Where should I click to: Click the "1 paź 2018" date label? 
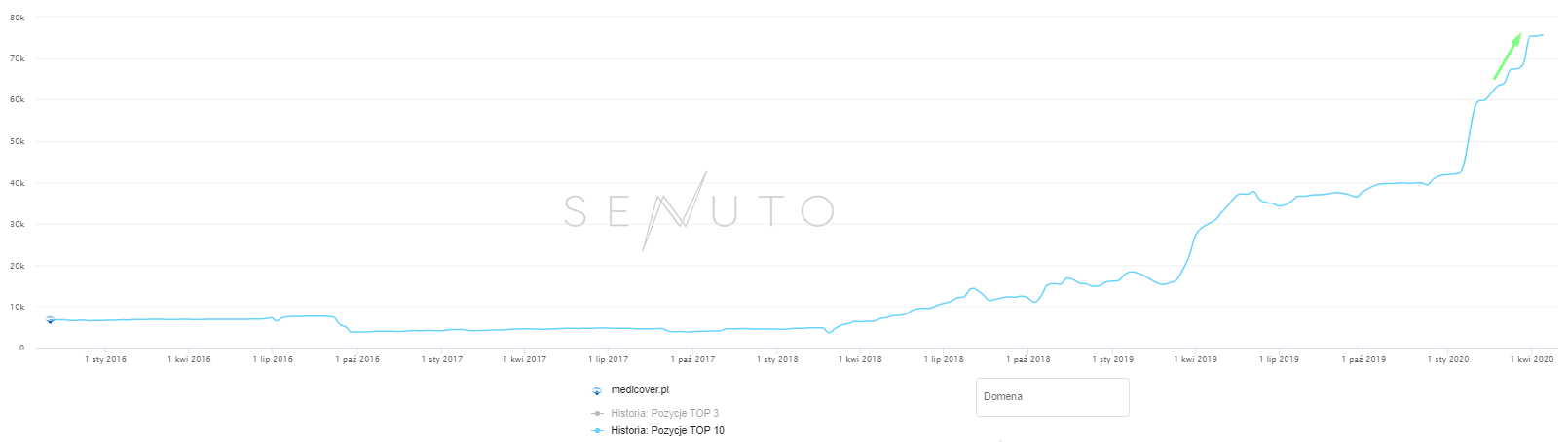point(1027,360)
